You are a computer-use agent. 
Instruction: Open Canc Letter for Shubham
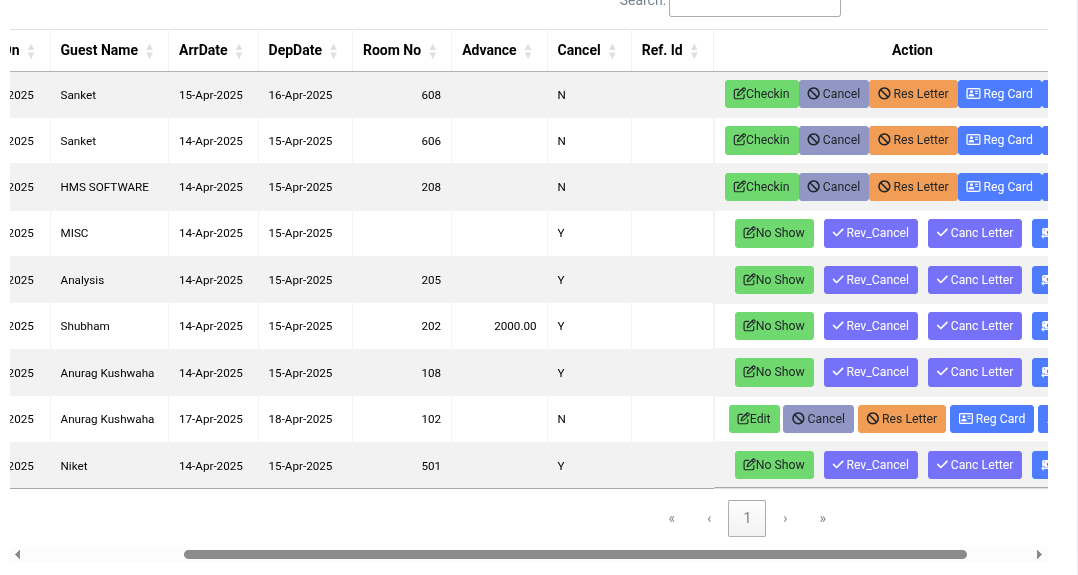pos(974,326)
